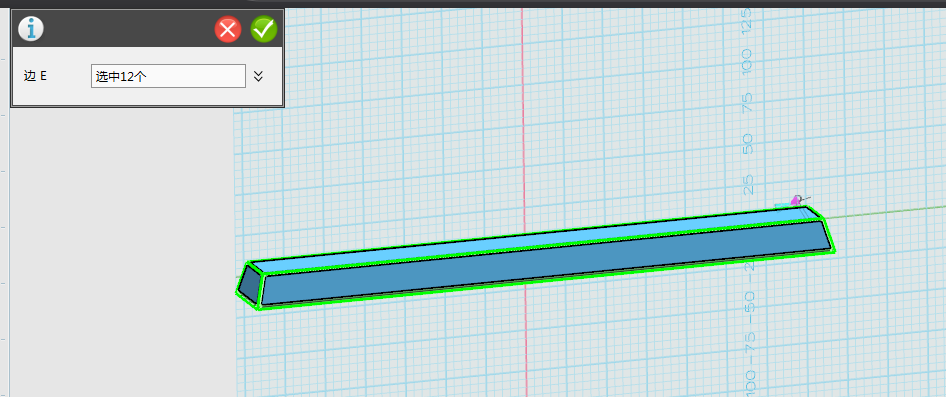Image resolution: width=946 pixels, height=397 pixels.
Task: Click the red vertical axis line
Action: pos(523,121)
